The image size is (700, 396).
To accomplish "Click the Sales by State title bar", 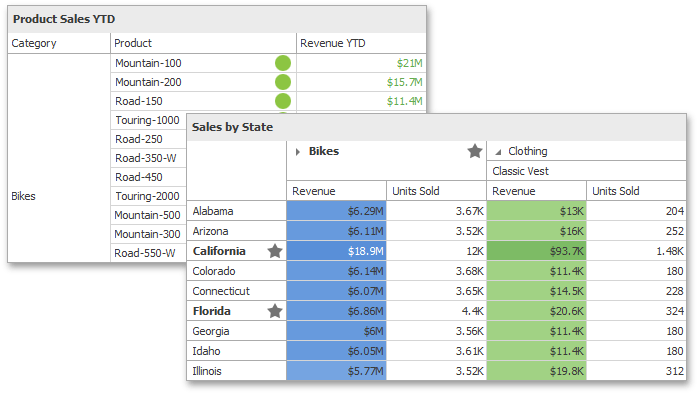I will [x=436, y=127].
